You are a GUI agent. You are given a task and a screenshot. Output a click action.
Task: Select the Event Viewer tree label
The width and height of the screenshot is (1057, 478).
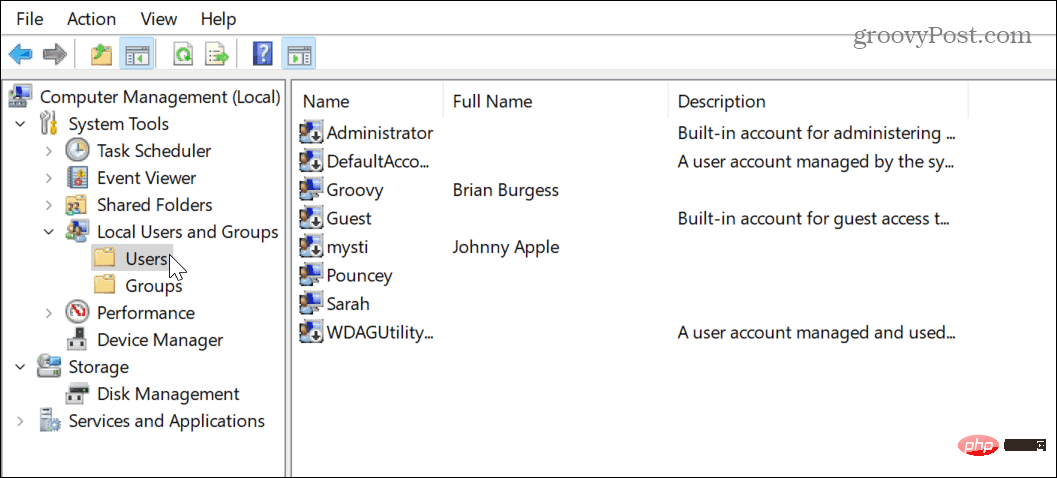(146, 178)
